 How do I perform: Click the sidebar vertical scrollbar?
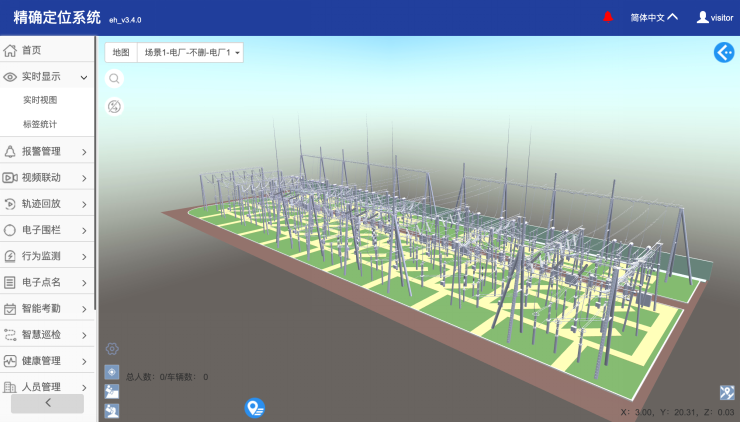(x=96, y=180)
